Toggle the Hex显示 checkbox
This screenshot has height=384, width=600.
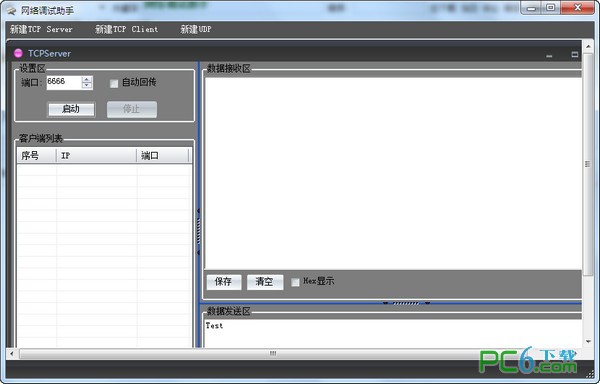pyautogui.click(x=295, y=282)
